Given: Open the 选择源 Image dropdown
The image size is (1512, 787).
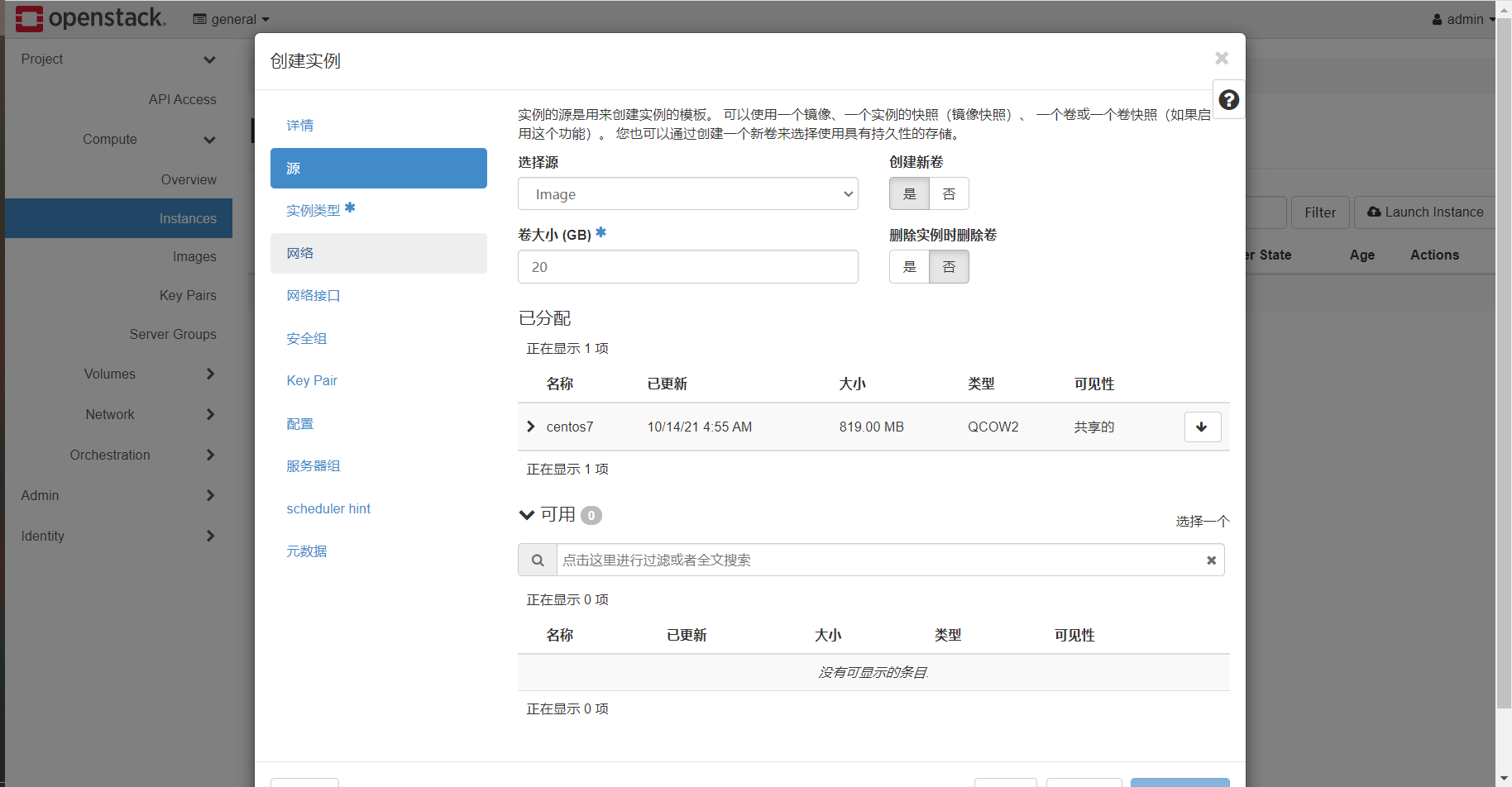Looking at the screenshot, I should pos(688,194).
